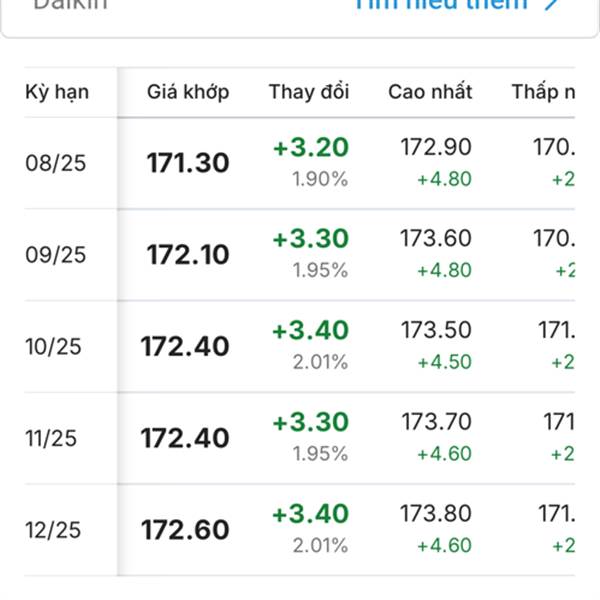Click the arrow icon beside Tìm hiểu thêm

pyautogui.click(x=551, y=4)
